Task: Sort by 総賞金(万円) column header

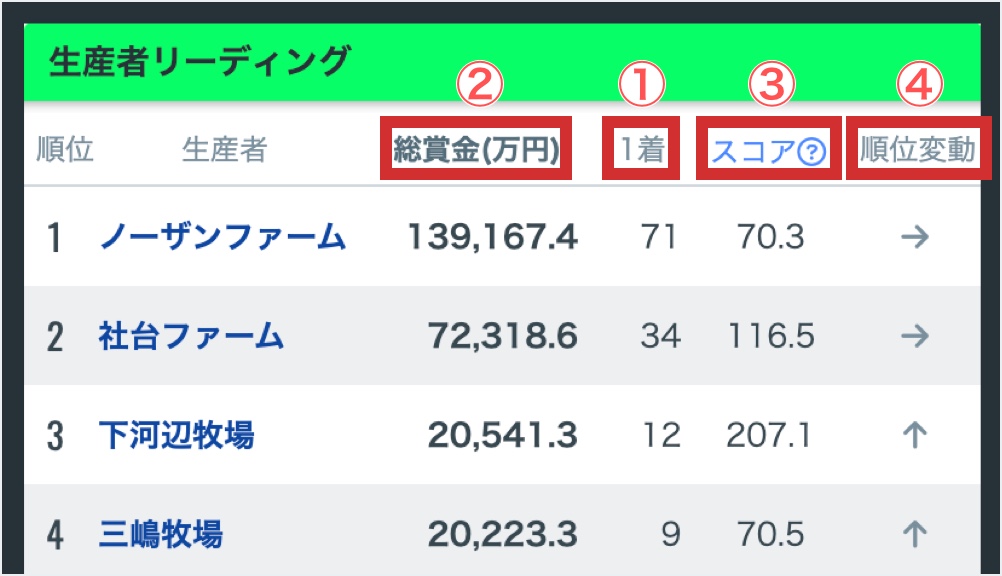Action: 476,151
